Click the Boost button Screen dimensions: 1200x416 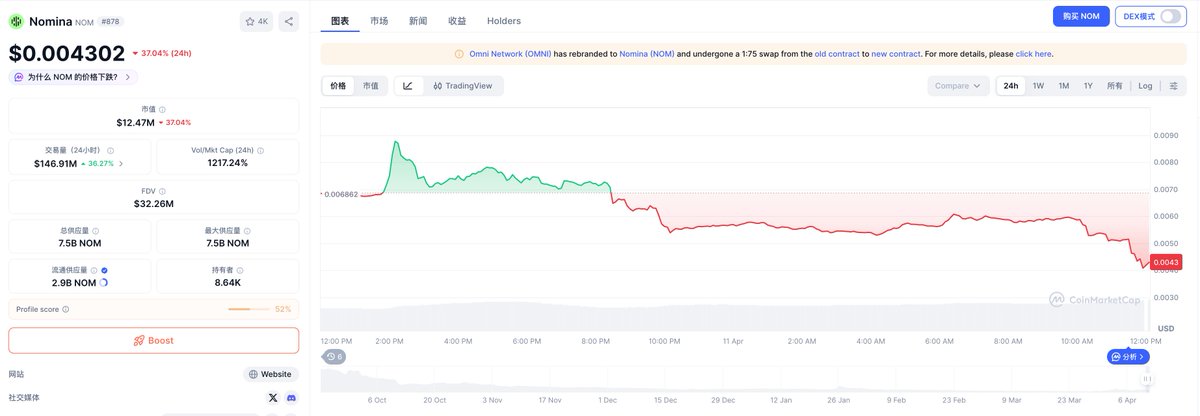pos(153,340)
